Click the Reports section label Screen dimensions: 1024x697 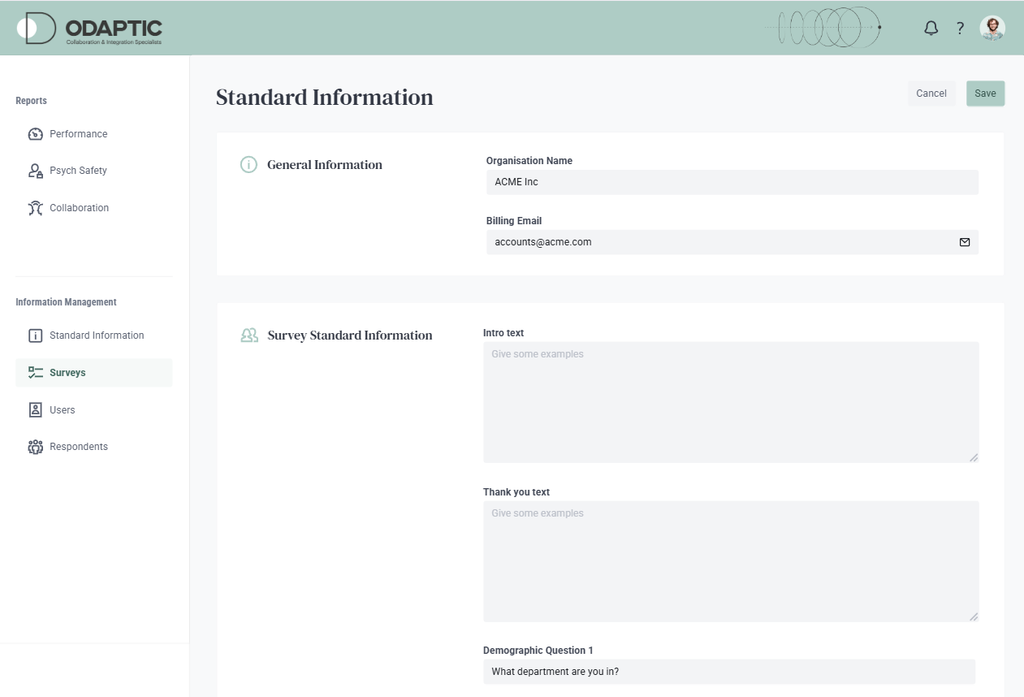pyautogui.click(x=31, y=101)
